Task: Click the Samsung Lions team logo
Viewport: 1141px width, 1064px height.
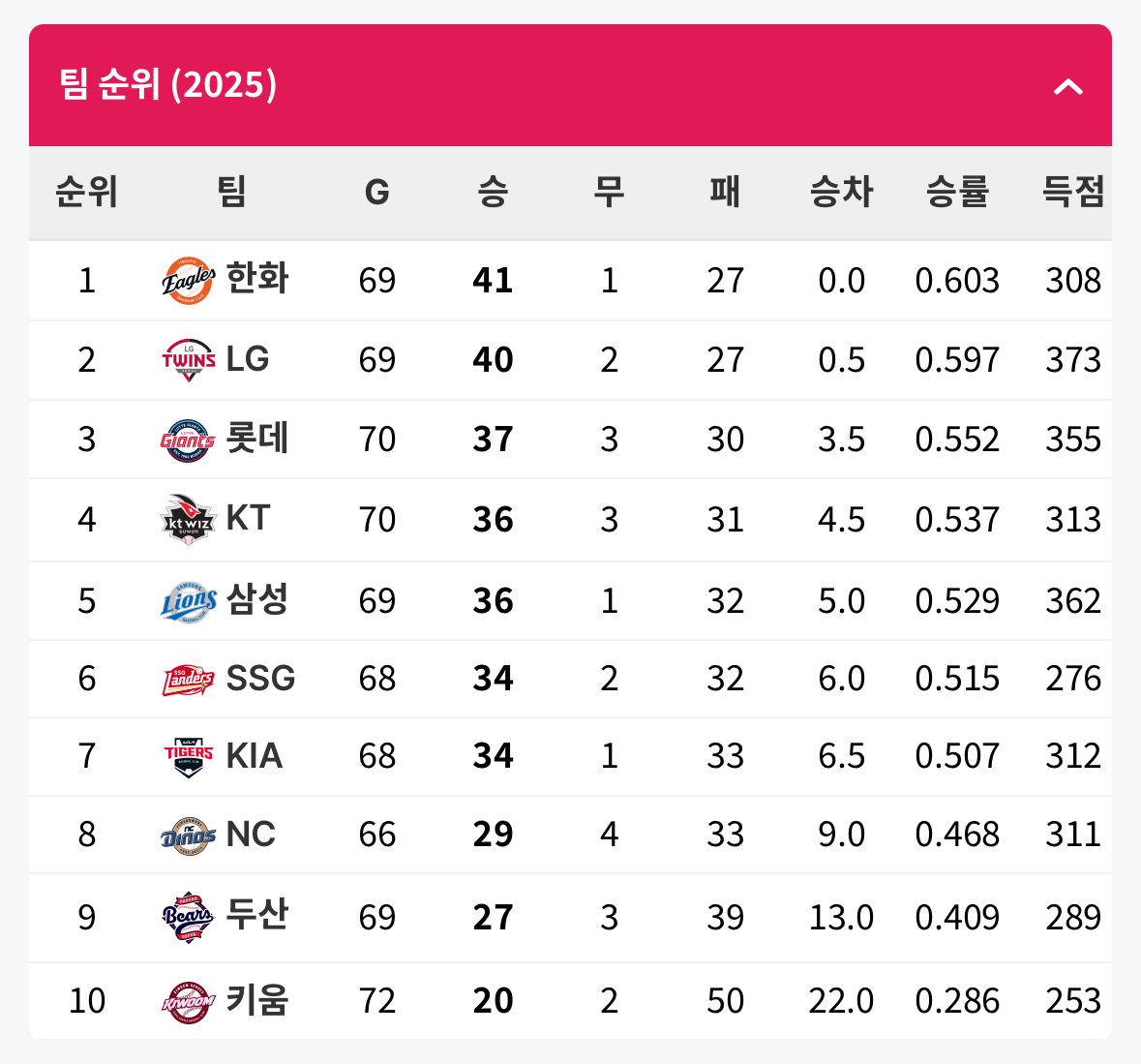Action: (188, 601)
